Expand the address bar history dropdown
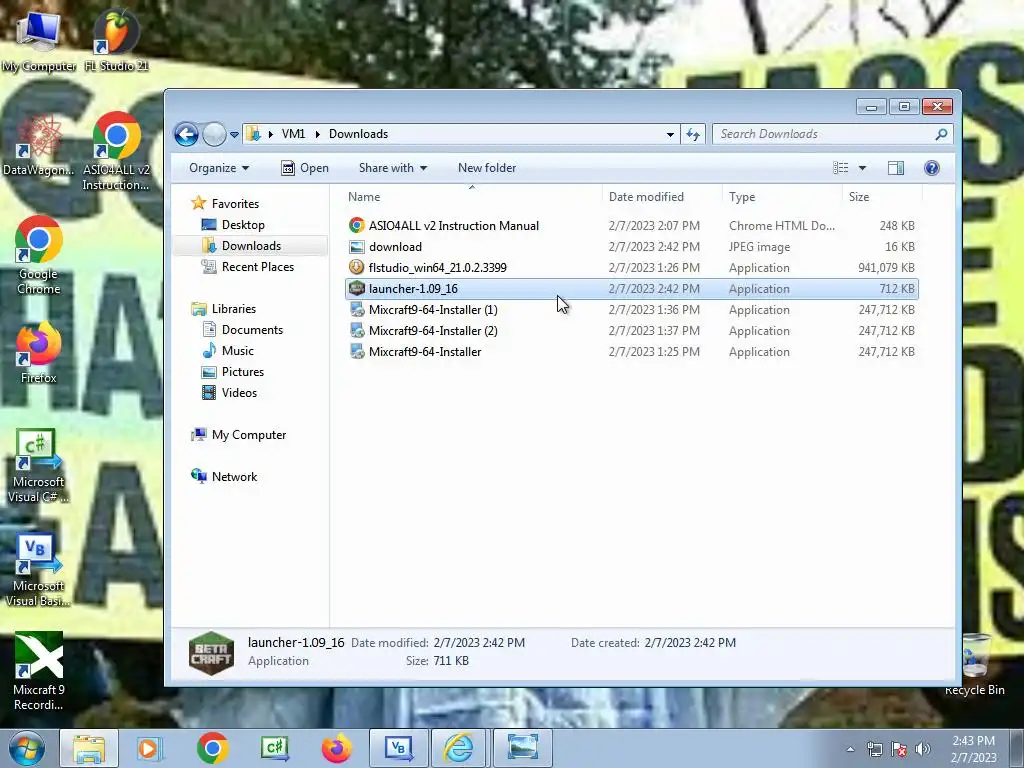This screenshot has height=768, width=1024. click(x=670, y=135)
